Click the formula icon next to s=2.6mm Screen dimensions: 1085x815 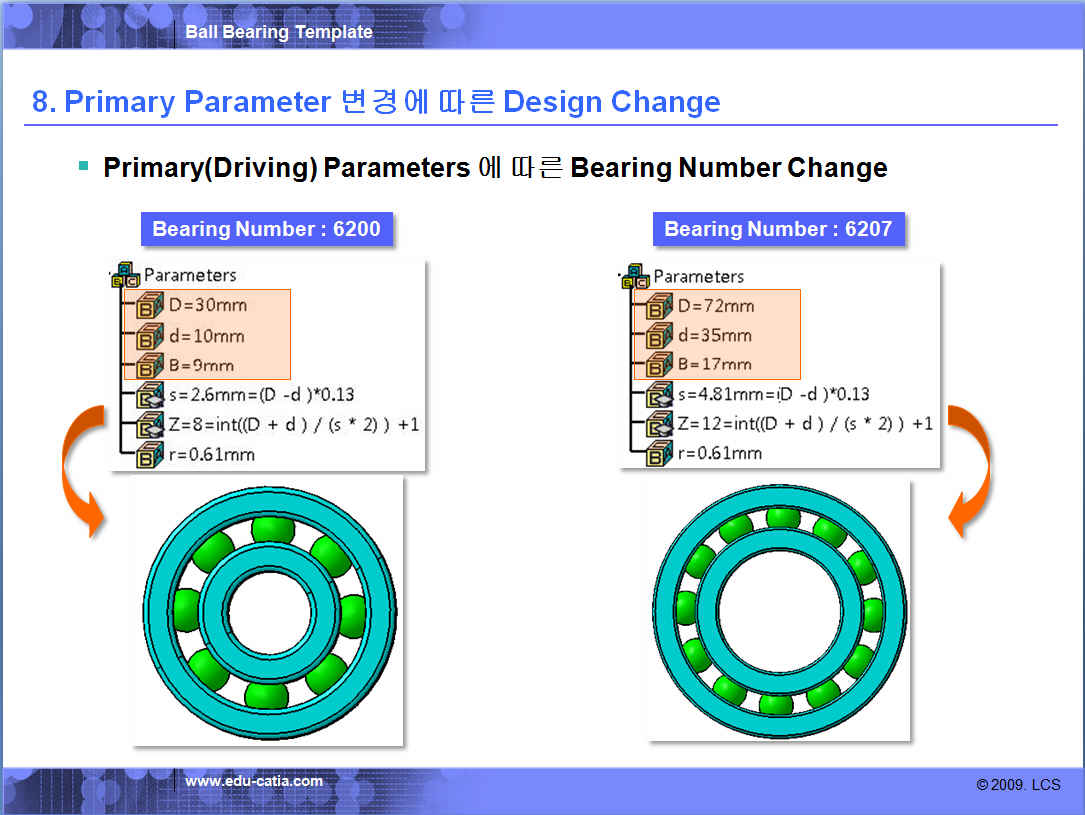click(x=150, y=395)
